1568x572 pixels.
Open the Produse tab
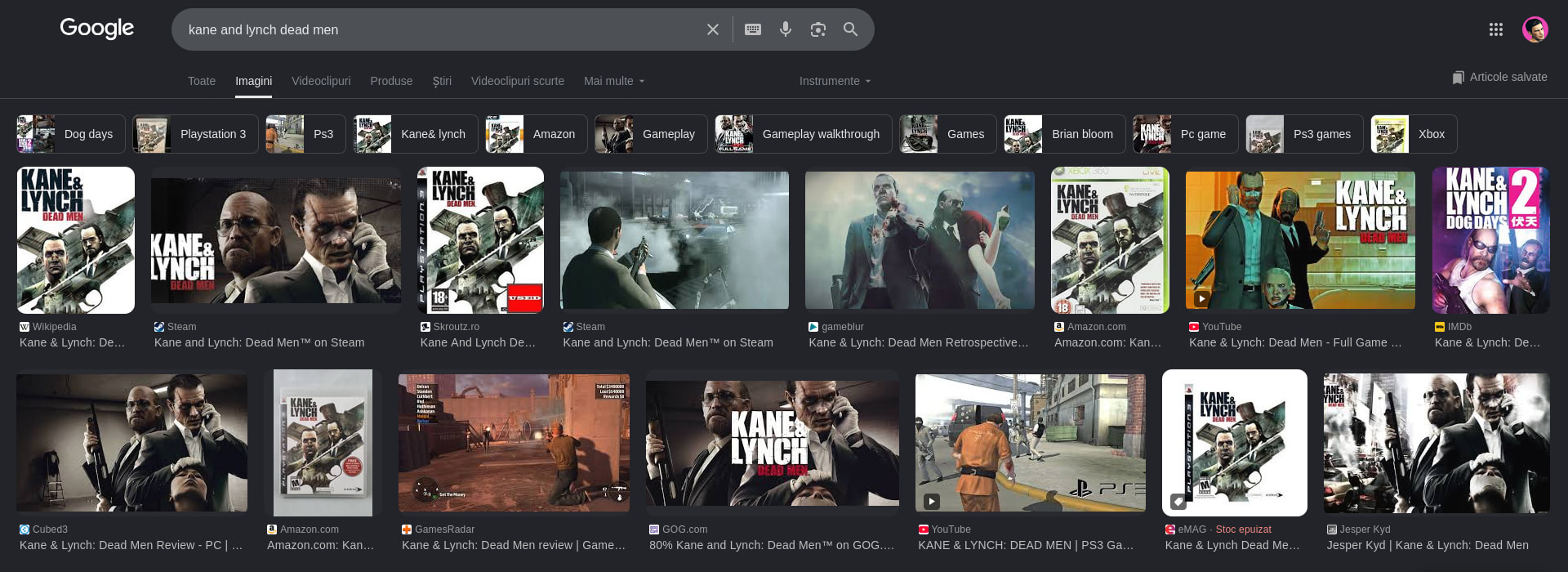pos(391,81)
